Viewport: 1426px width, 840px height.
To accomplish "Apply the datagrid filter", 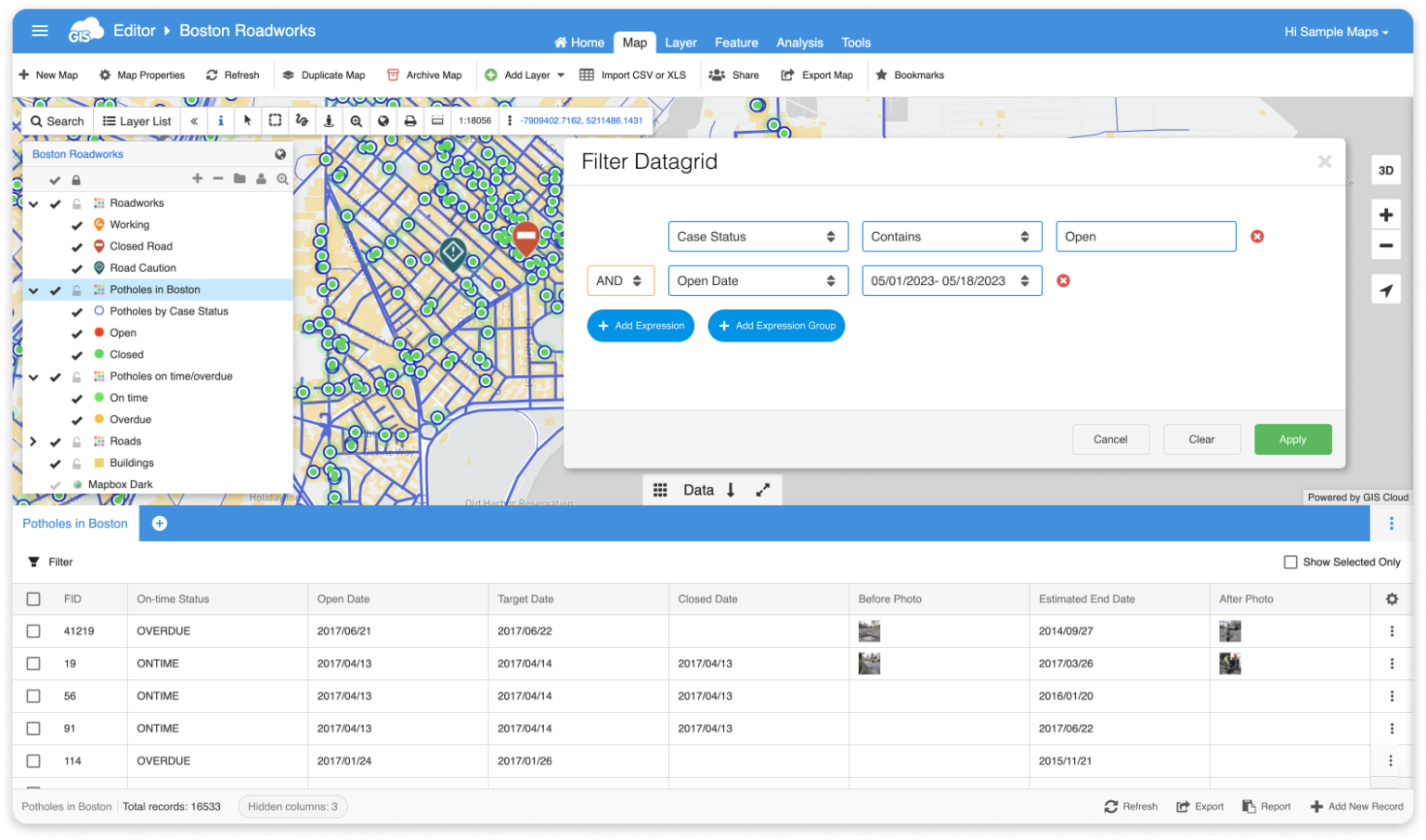I will click(x=1292, y=439).
